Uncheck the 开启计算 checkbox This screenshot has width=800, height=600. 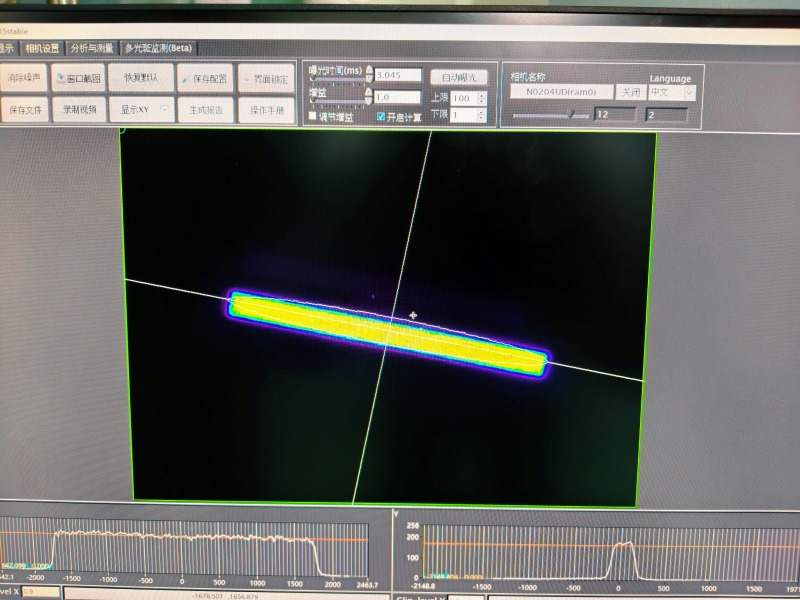(x=381, y=117)
